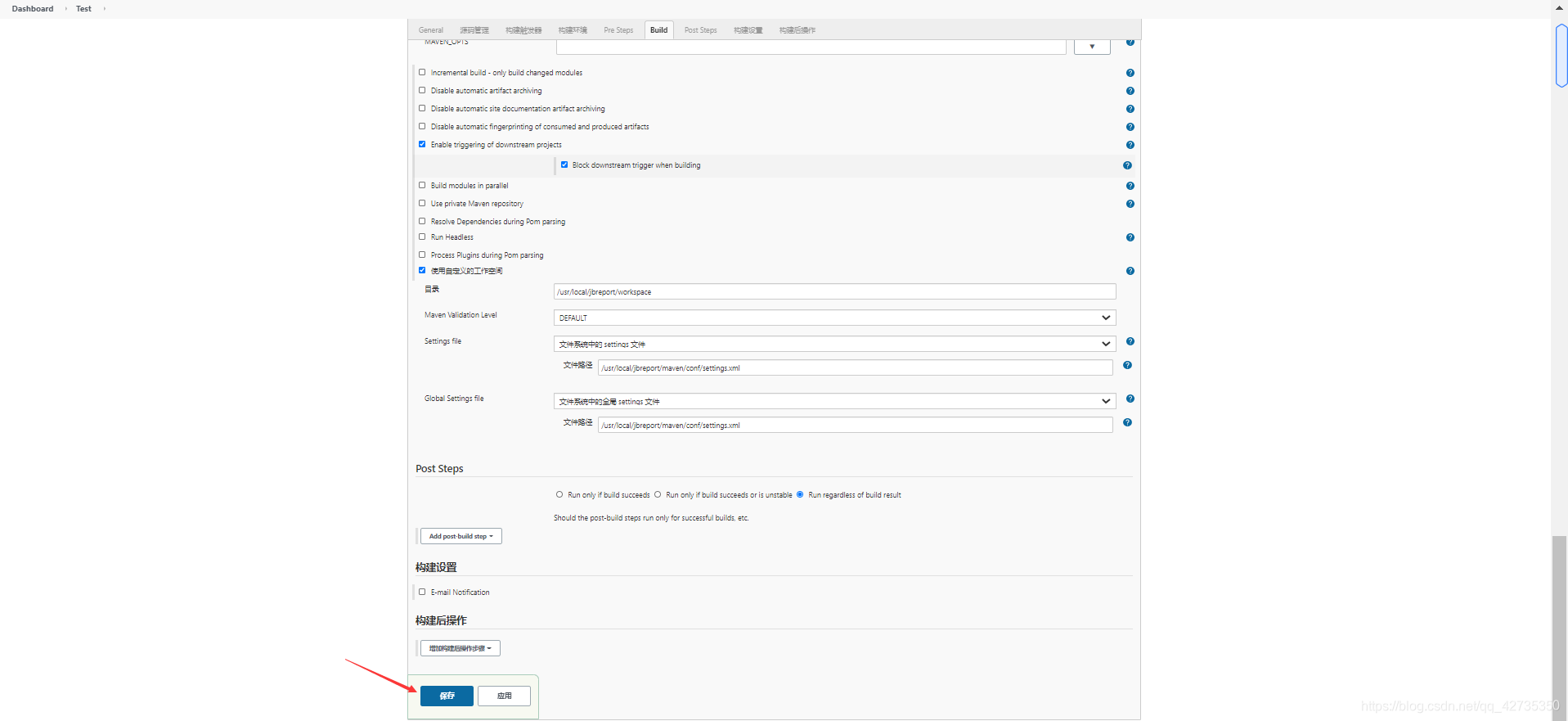Click the Settings file 文件路径 input

[856, 367]
